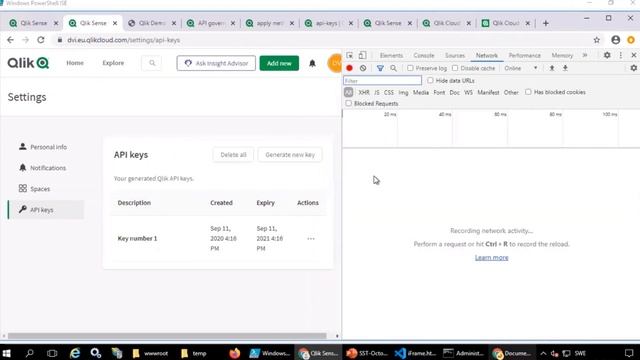Open Firefox from the taskbar
This screenshot has width=640, height=360.
point(235,353)
